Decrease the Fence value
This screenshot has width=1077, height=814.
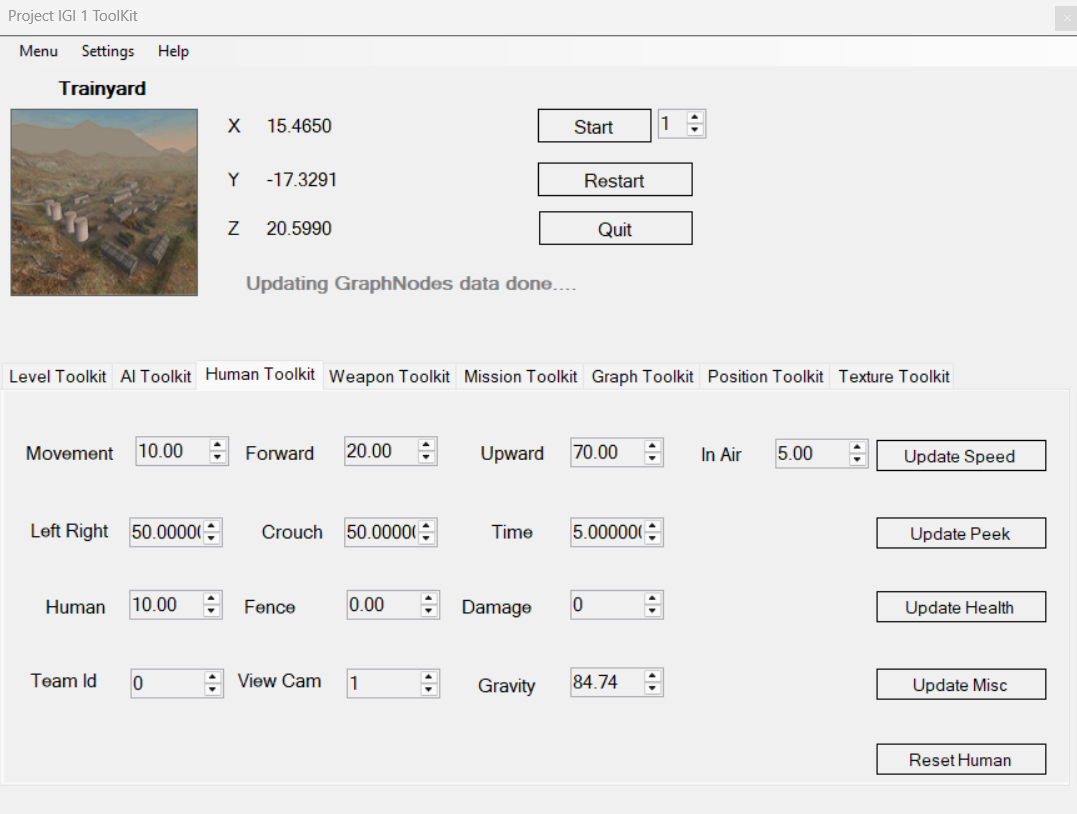pyautogui.click(x=429, y=611)
